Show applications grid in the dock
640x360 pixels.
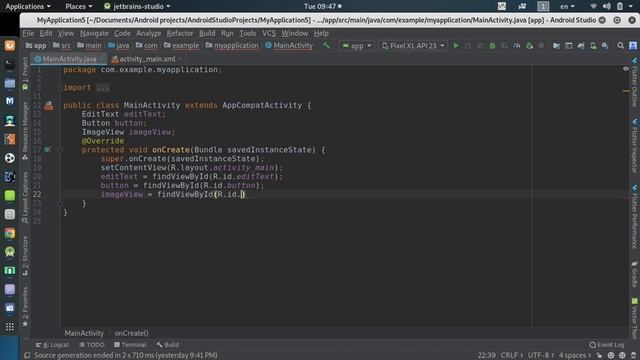(10, 327)
